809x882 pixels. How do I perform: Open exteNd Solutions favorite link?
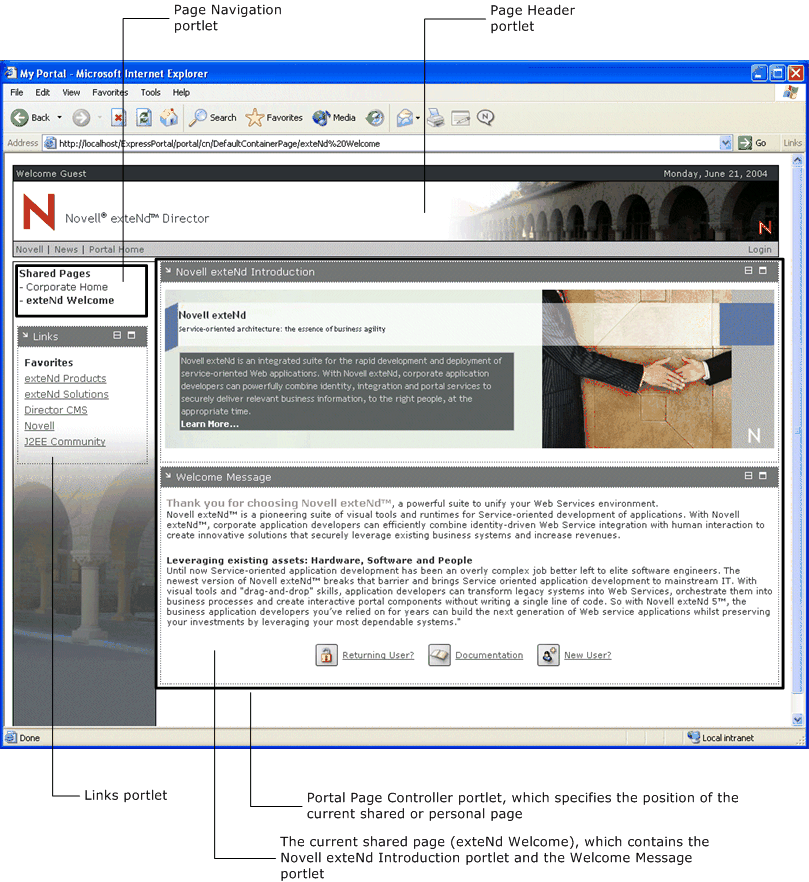point(66,394)
